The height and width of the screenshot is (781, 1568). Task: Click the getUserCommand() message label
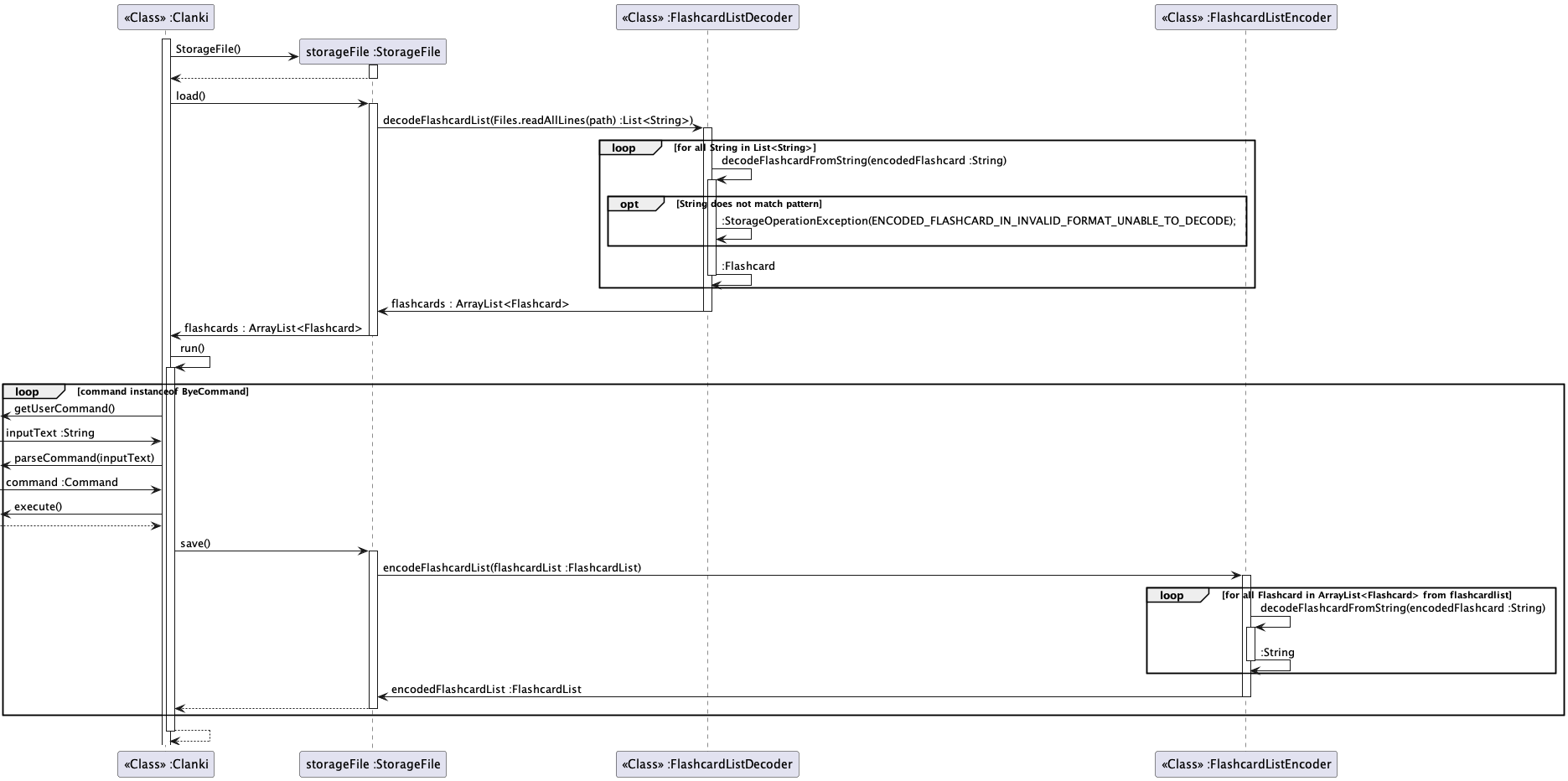coord(65,409)
